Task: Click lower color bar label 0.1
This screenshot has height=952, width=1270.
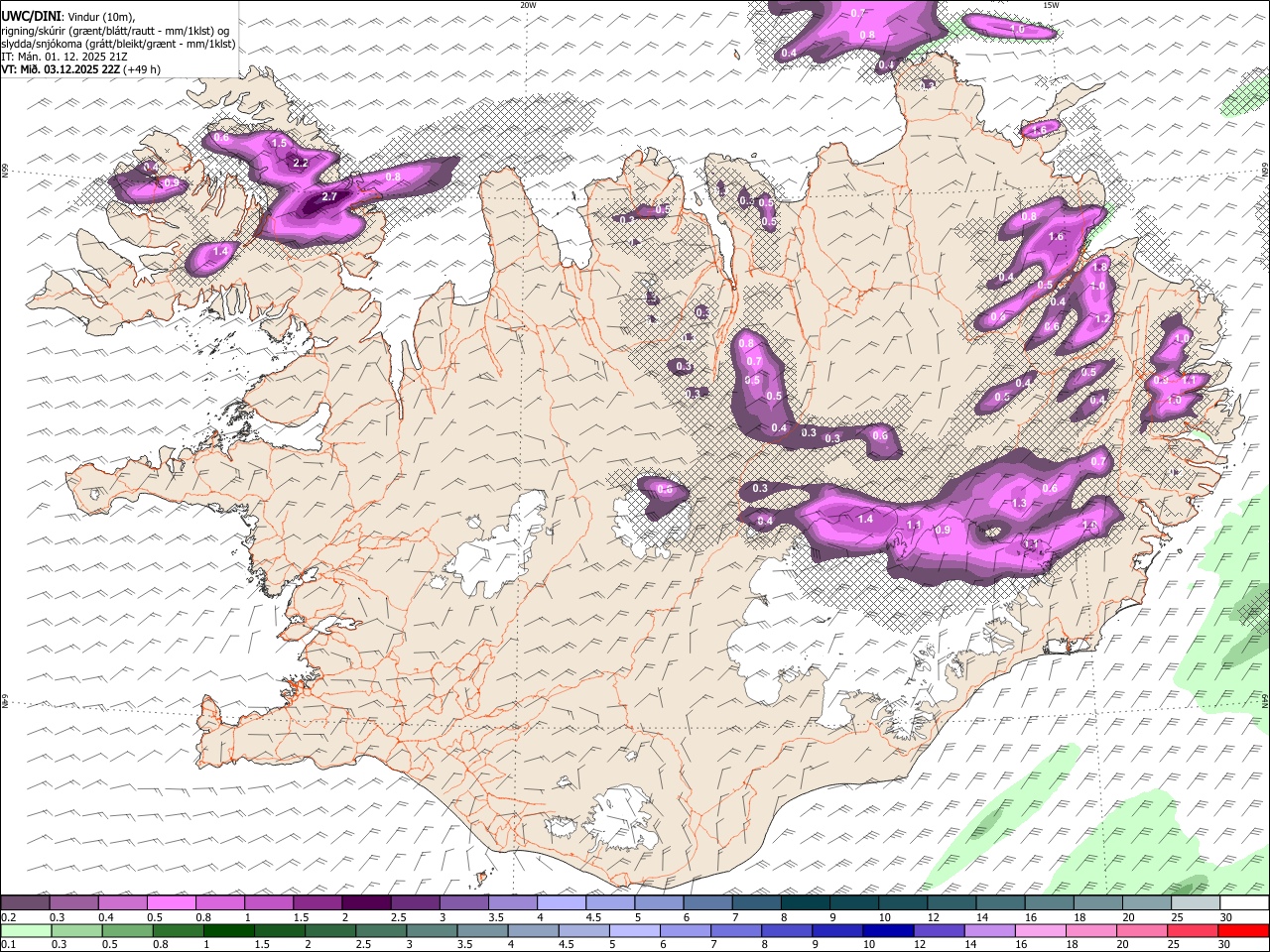Action: click(x=8, y=945)
